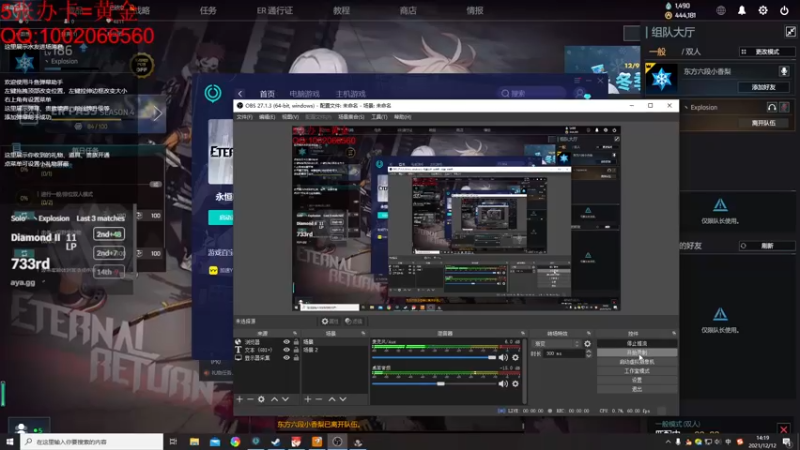The image size is (800, 450).
Task: Pop out the Controls dock via its header icon
Action: coord(674,333)
